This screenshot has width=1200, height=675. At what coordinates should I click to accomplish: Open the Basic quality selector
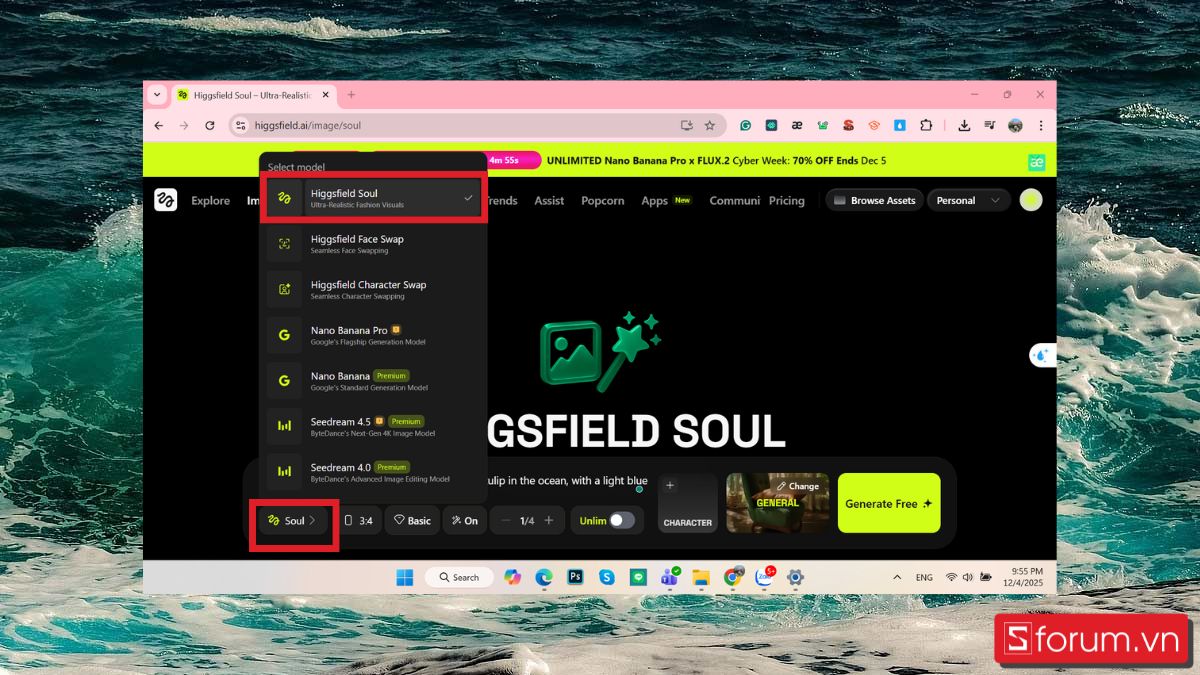point(412,520)
